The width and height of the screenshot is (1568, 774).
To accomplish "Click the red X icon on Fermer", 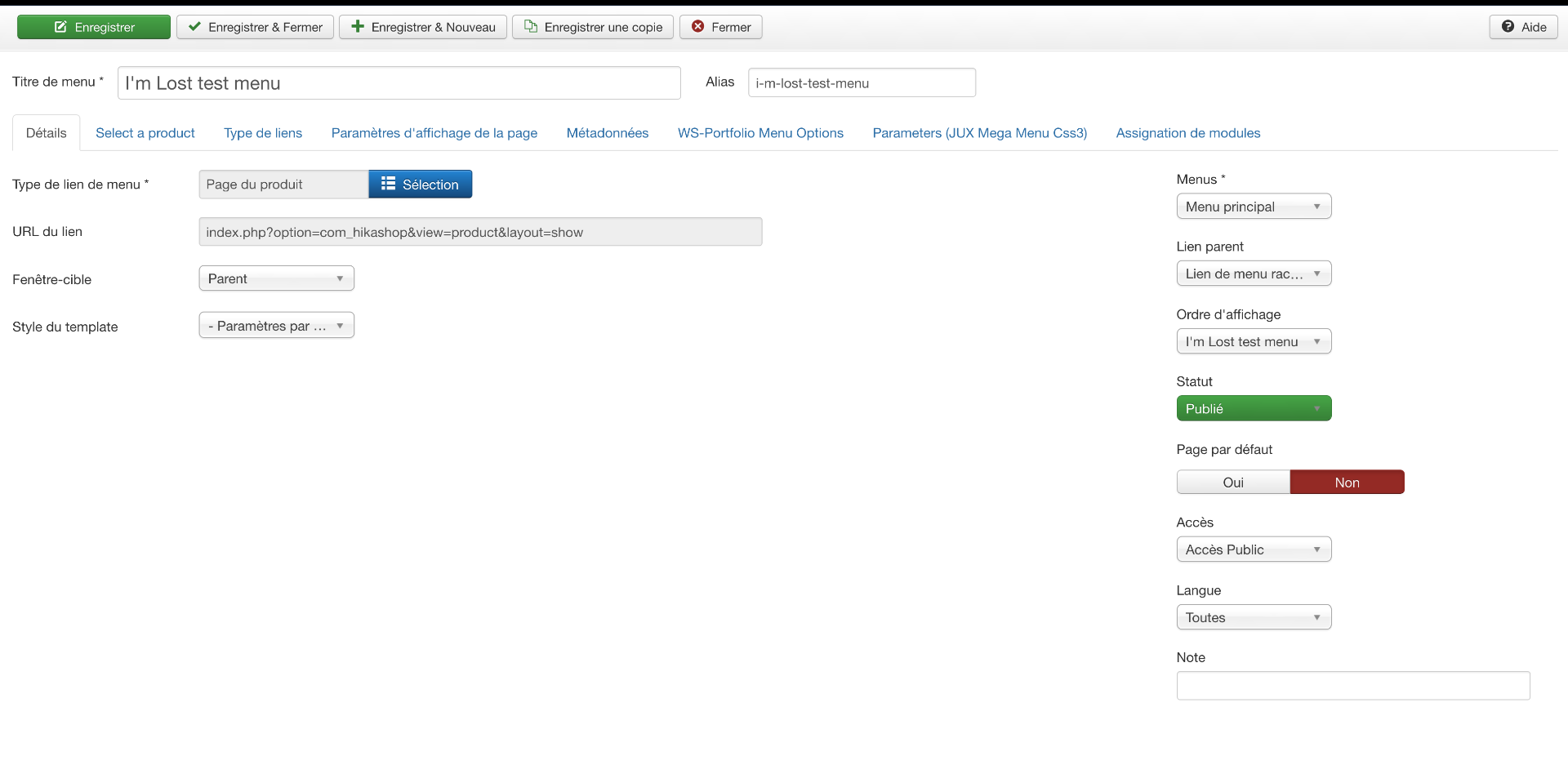I will [x=698, y=27].
